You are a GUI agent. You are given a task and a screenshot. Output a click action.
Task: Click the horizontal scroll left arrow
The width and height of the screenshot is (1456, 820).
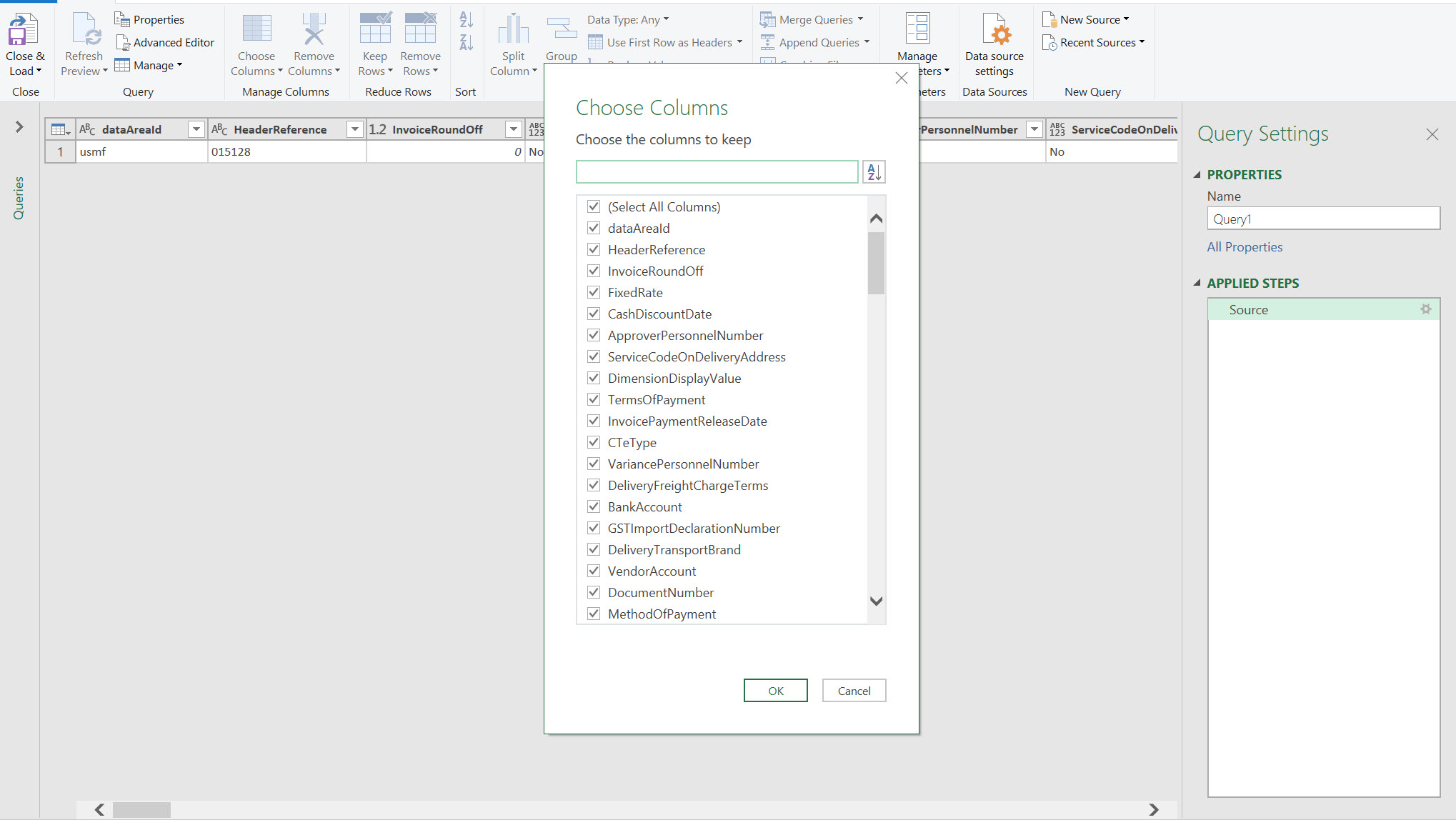pyautogui.click(x=99, y=809)
